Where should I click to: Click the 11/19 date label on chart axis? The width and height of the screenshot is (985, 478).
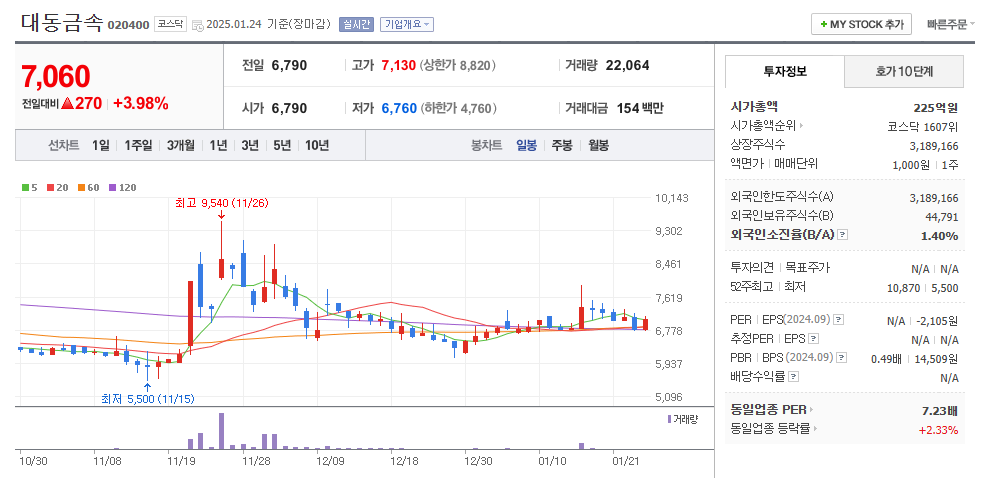[x=181, y=461]
